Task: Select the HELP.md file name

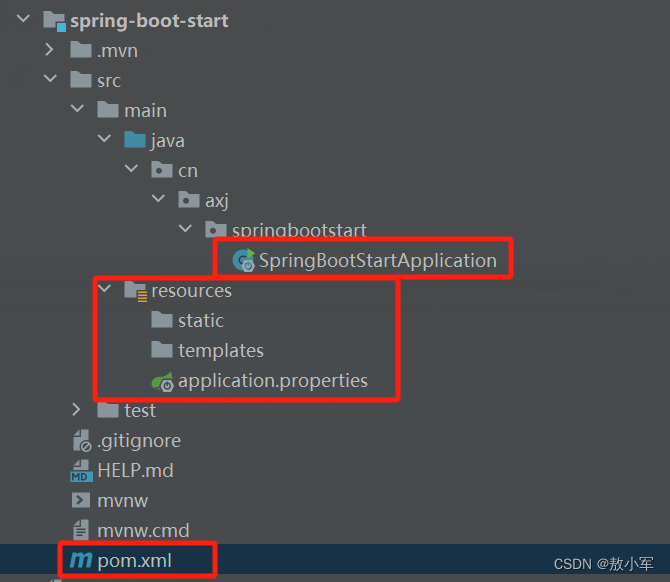Action: click(x=135, y=470)
